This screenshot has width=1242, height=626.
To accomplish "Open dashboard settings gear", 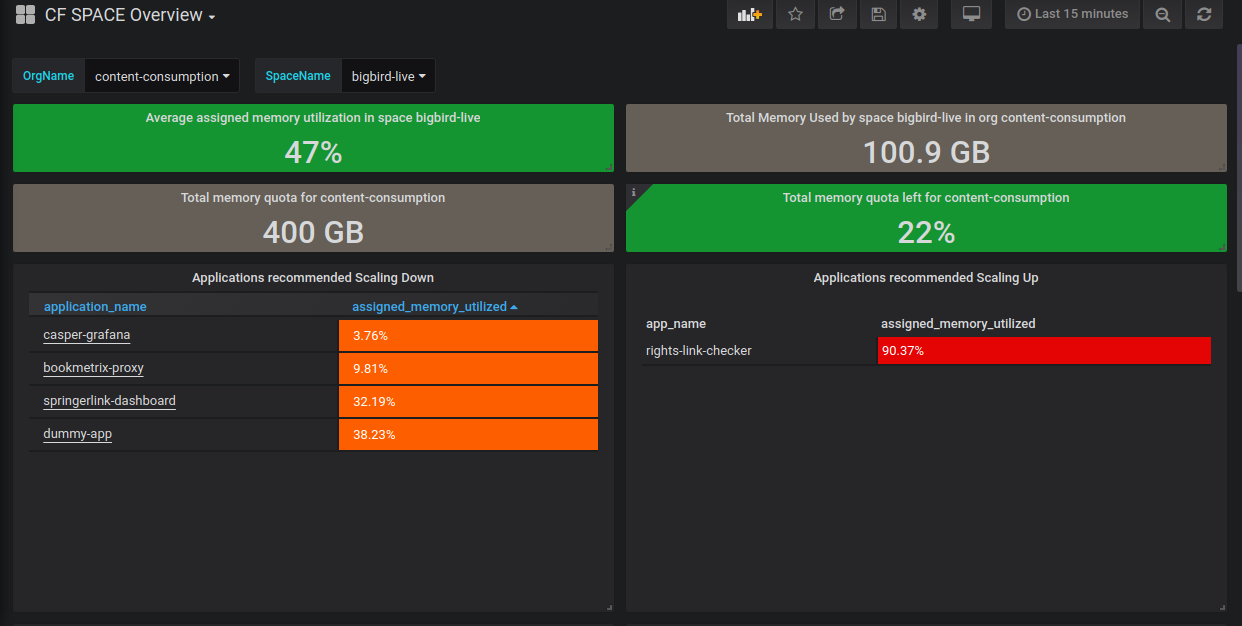I will point(919,14).
